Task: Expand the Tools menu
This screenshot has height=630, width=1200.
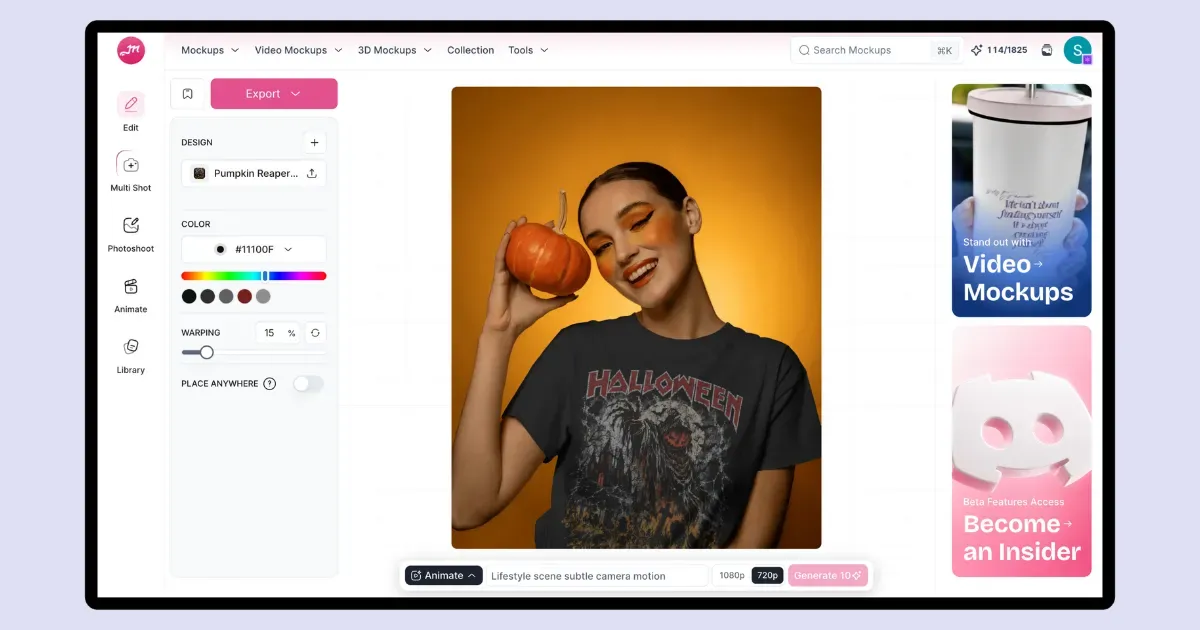Action: (x=528, y=50)
